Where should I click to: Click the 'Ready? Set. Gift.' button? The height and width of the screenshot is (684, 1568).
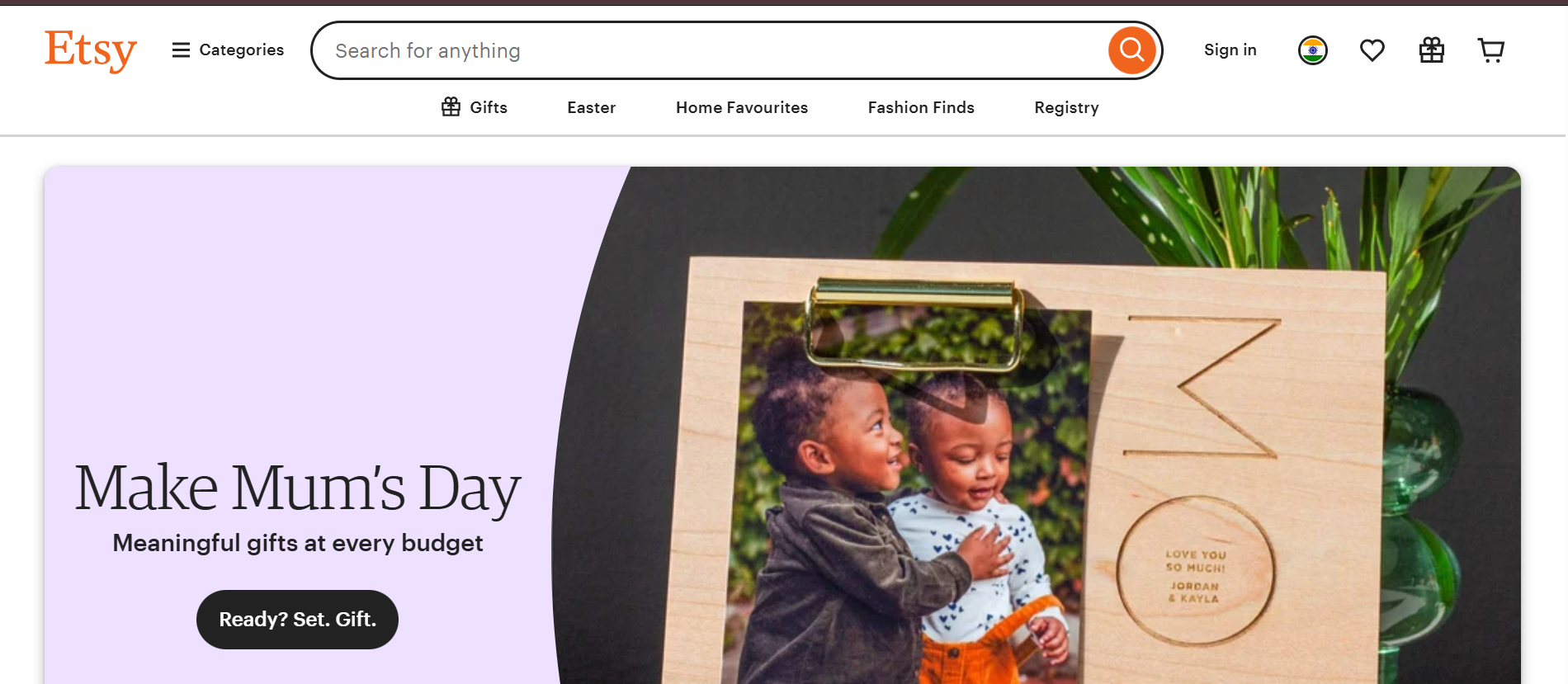tap(297, 620)
